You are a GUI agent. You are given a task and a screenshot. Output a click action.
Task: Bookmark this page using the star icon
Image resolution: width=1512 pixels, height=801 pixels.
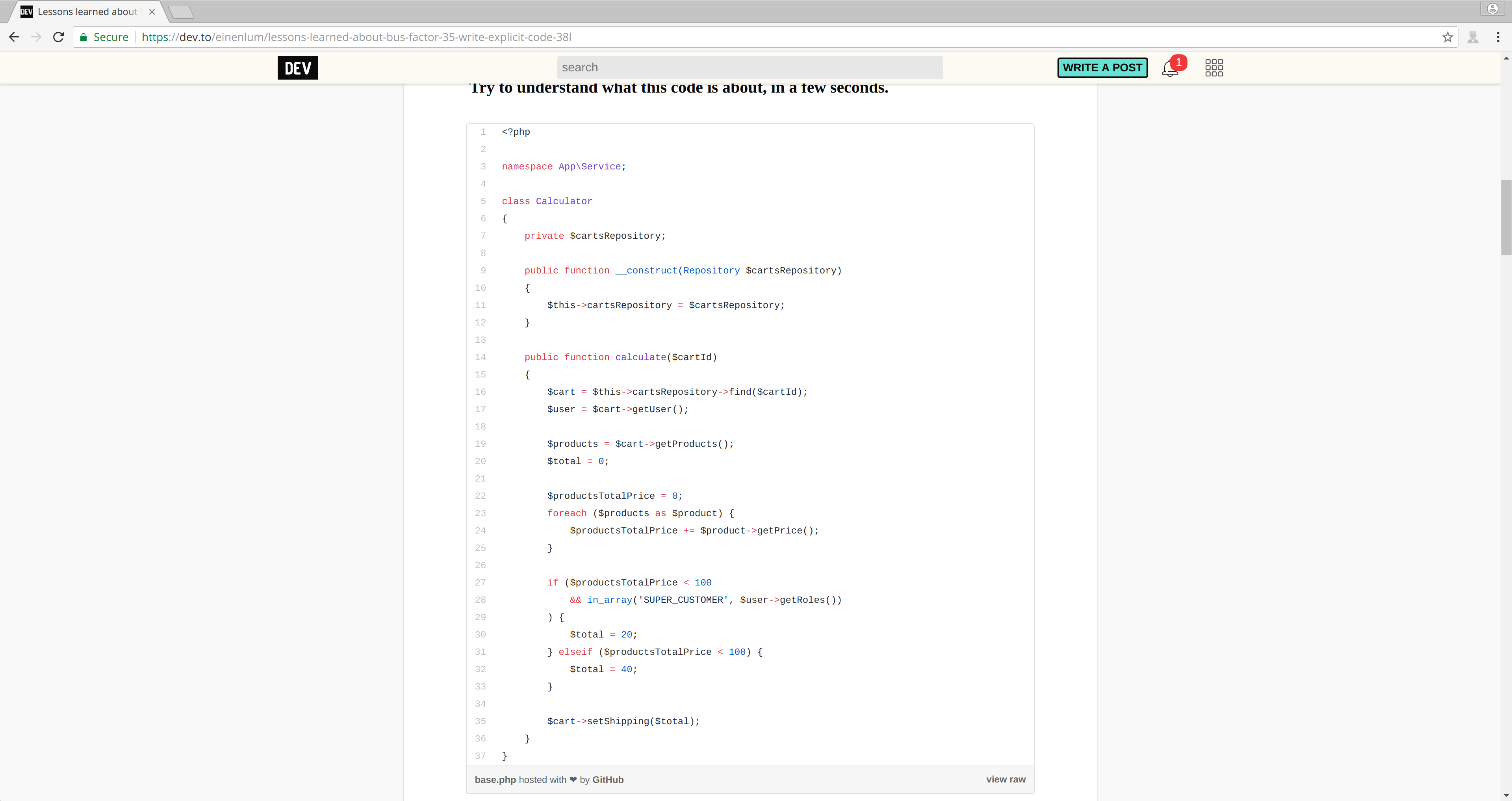point(1447,36)
